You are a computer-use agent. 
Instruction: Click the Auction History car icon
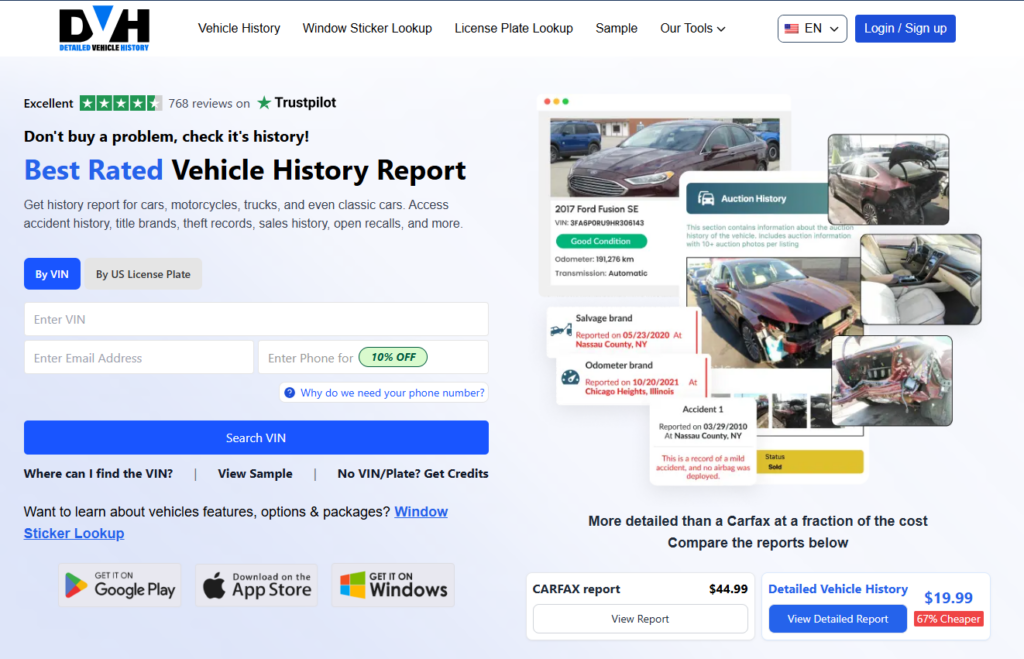(x=706, y=199)
